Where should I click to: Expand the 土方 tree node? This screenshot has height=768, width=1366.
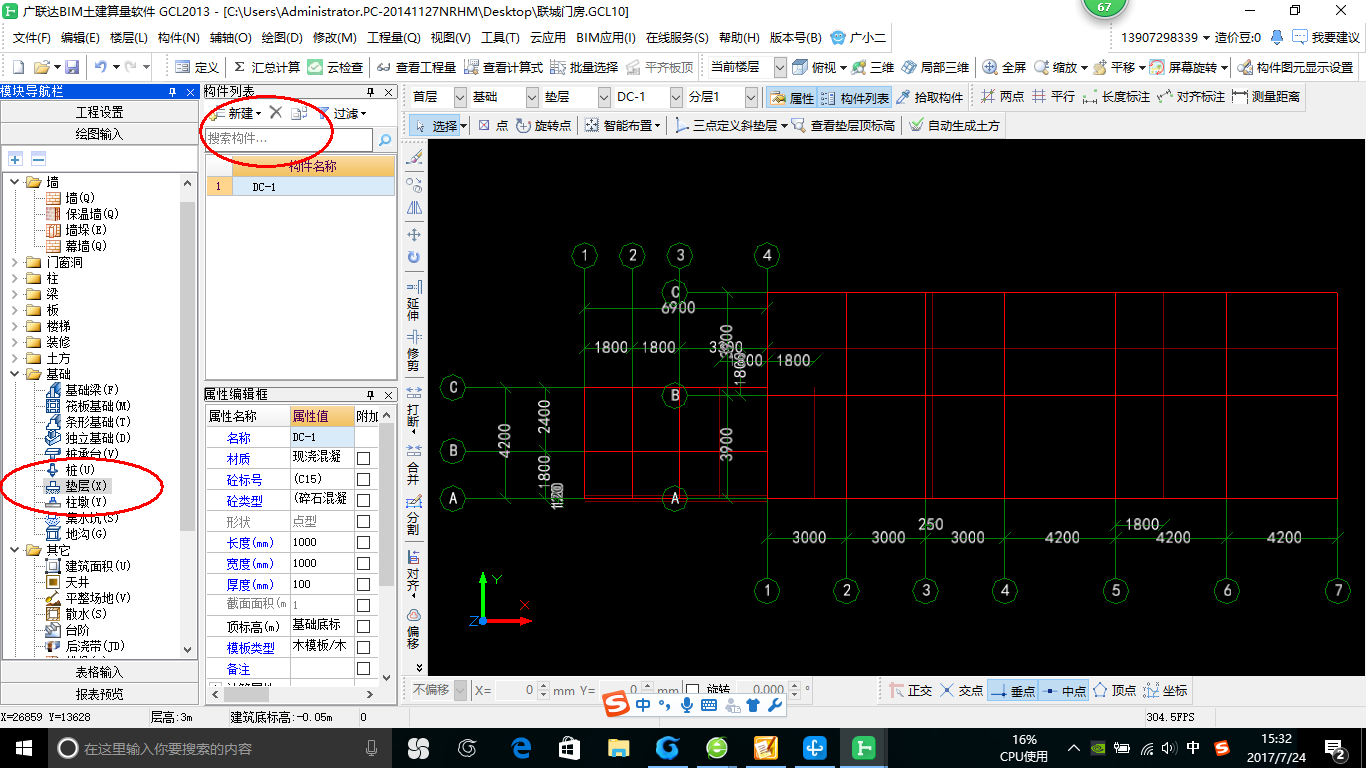14,358
